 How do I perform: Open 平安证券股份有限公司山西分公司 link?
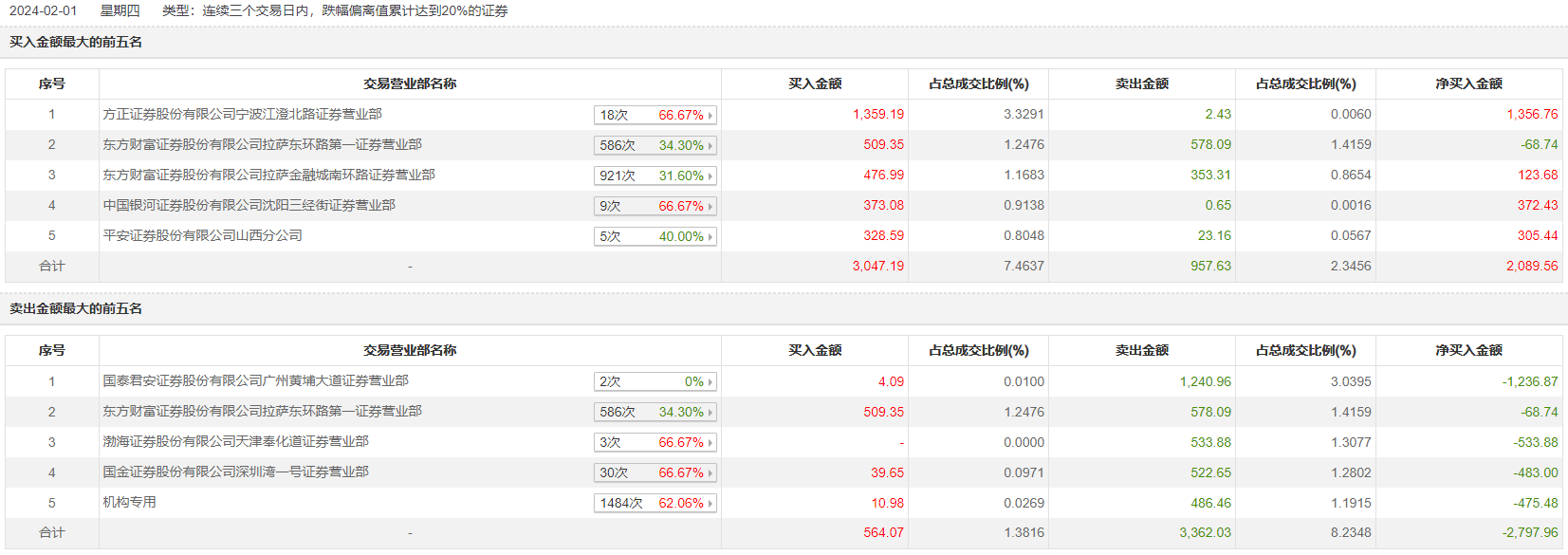pyautogui.click(x=203, y=236)
